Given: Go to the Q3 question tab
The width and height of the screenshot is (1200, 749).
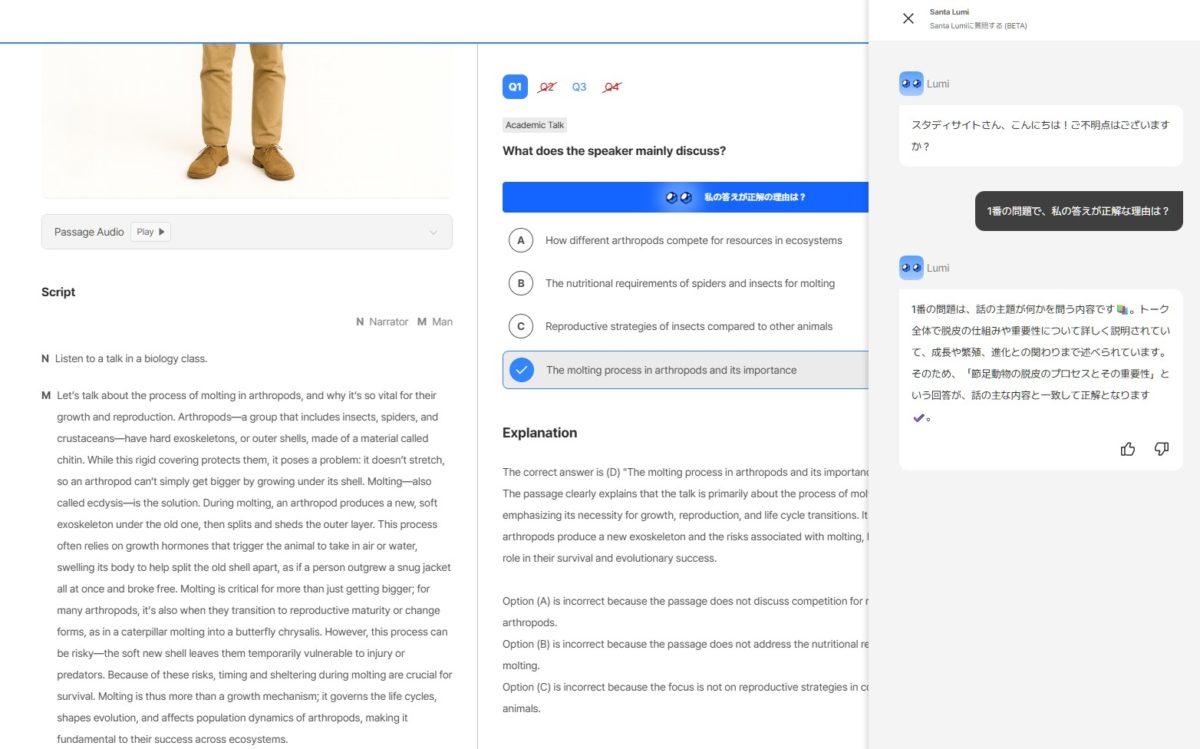Looking at the screenshot, I should (x=579, y=87).
